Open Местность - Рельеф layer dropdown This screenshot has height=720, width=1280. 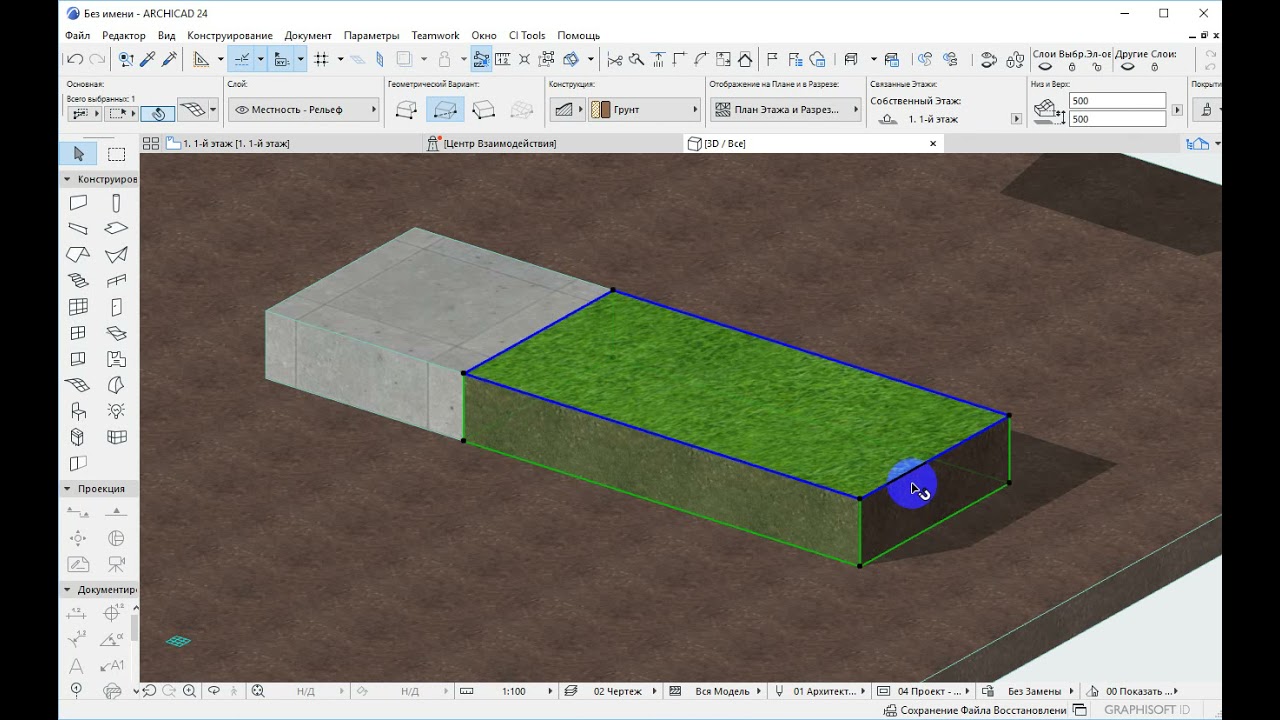[304, 110]
